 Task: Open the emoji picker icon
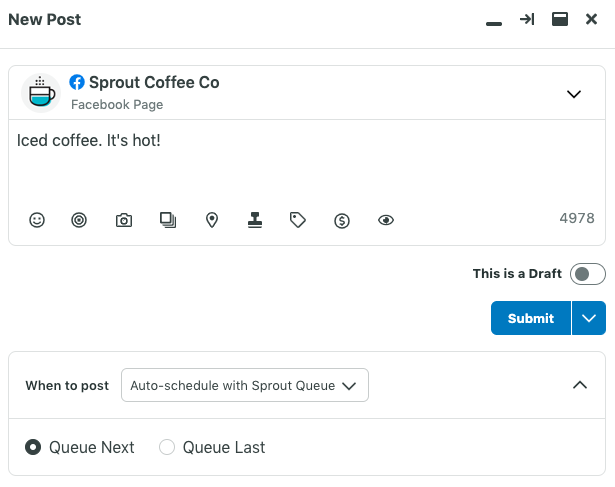tap(37, 220)
